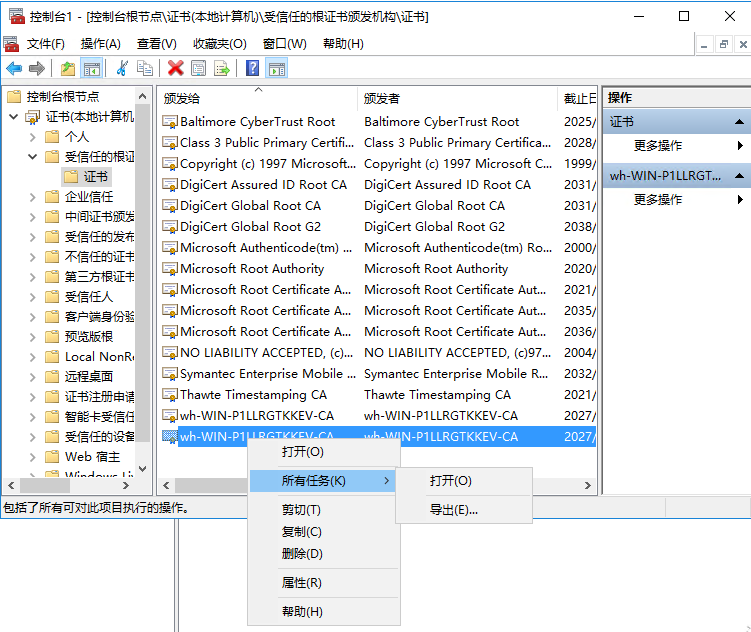This screenshot has width=751, height=632.
Task: Collapse the 证书 section in actions pane
Action: coord(740,121)
